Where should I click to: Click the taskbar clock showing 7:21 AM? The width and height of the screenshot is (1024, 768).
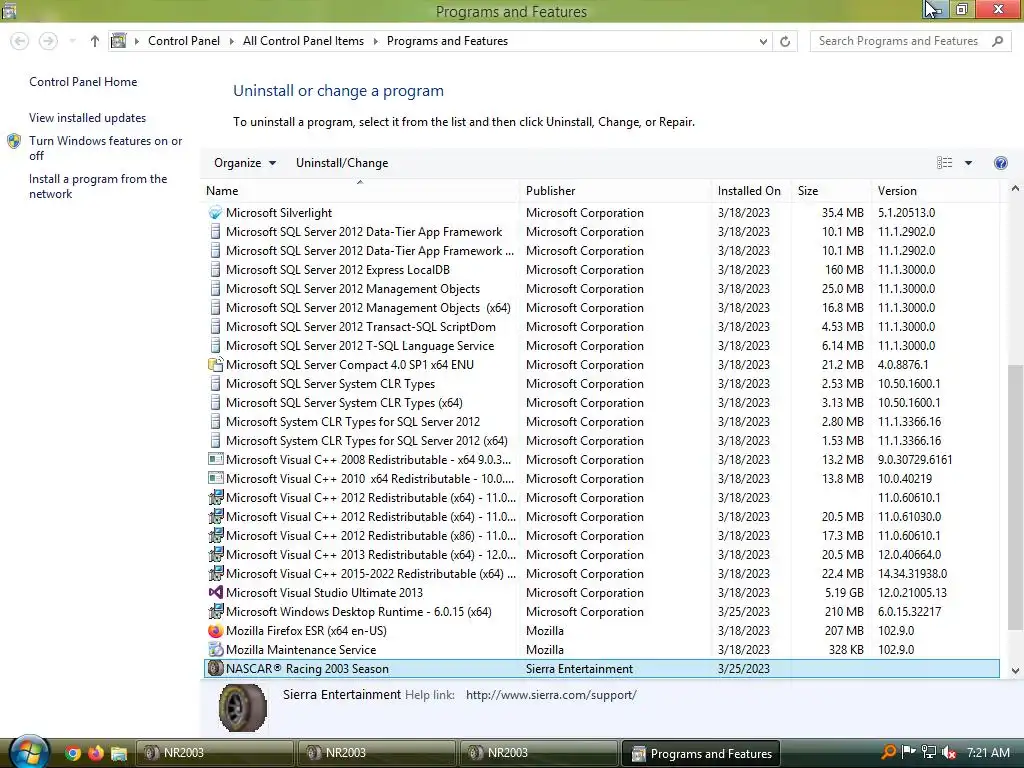point(988,753)
